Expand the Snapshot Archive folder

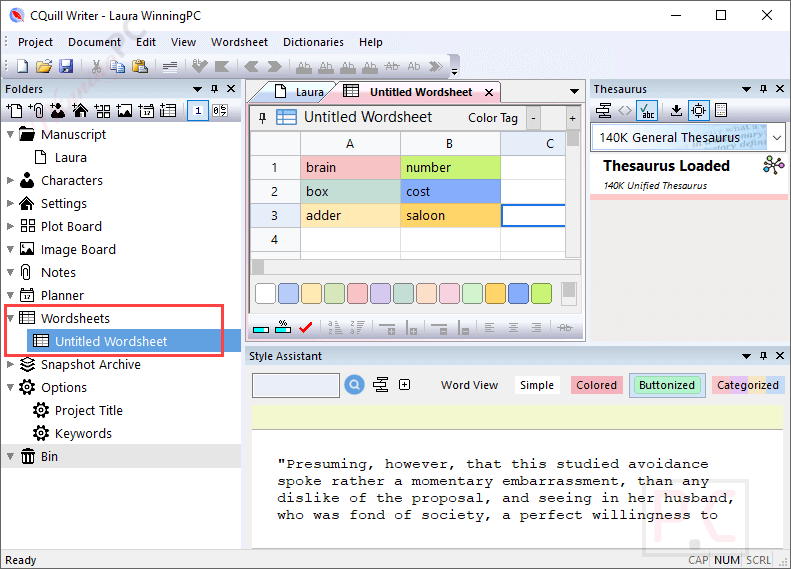(x=10, y=364)
